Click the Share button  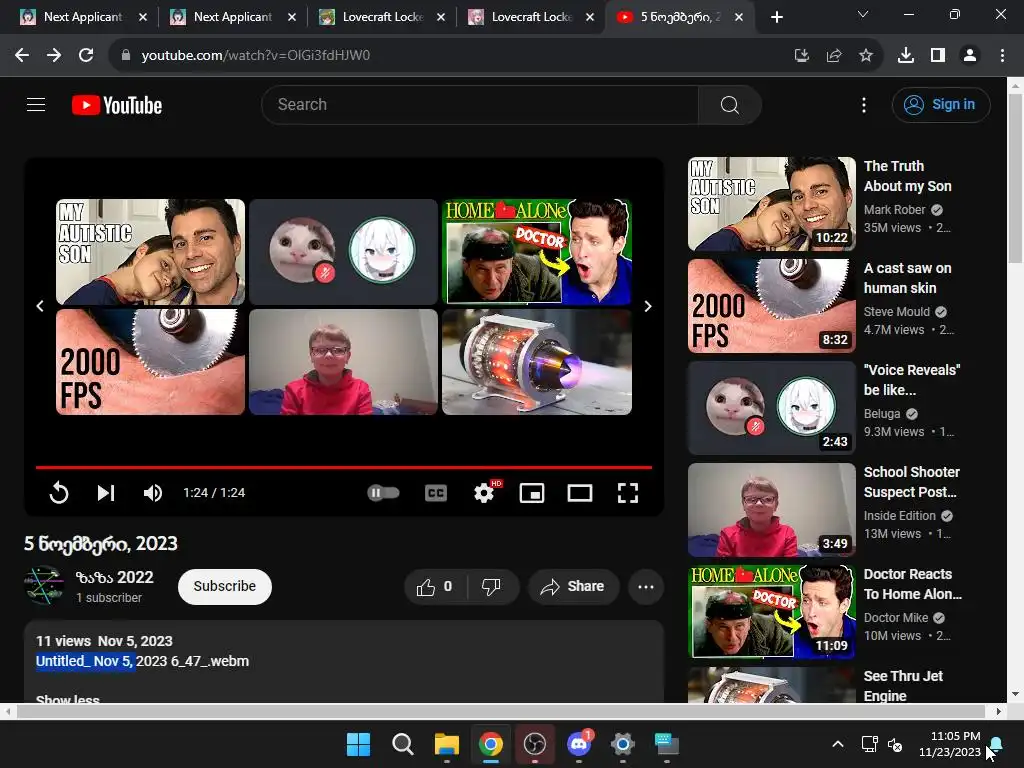pos(573,586)
